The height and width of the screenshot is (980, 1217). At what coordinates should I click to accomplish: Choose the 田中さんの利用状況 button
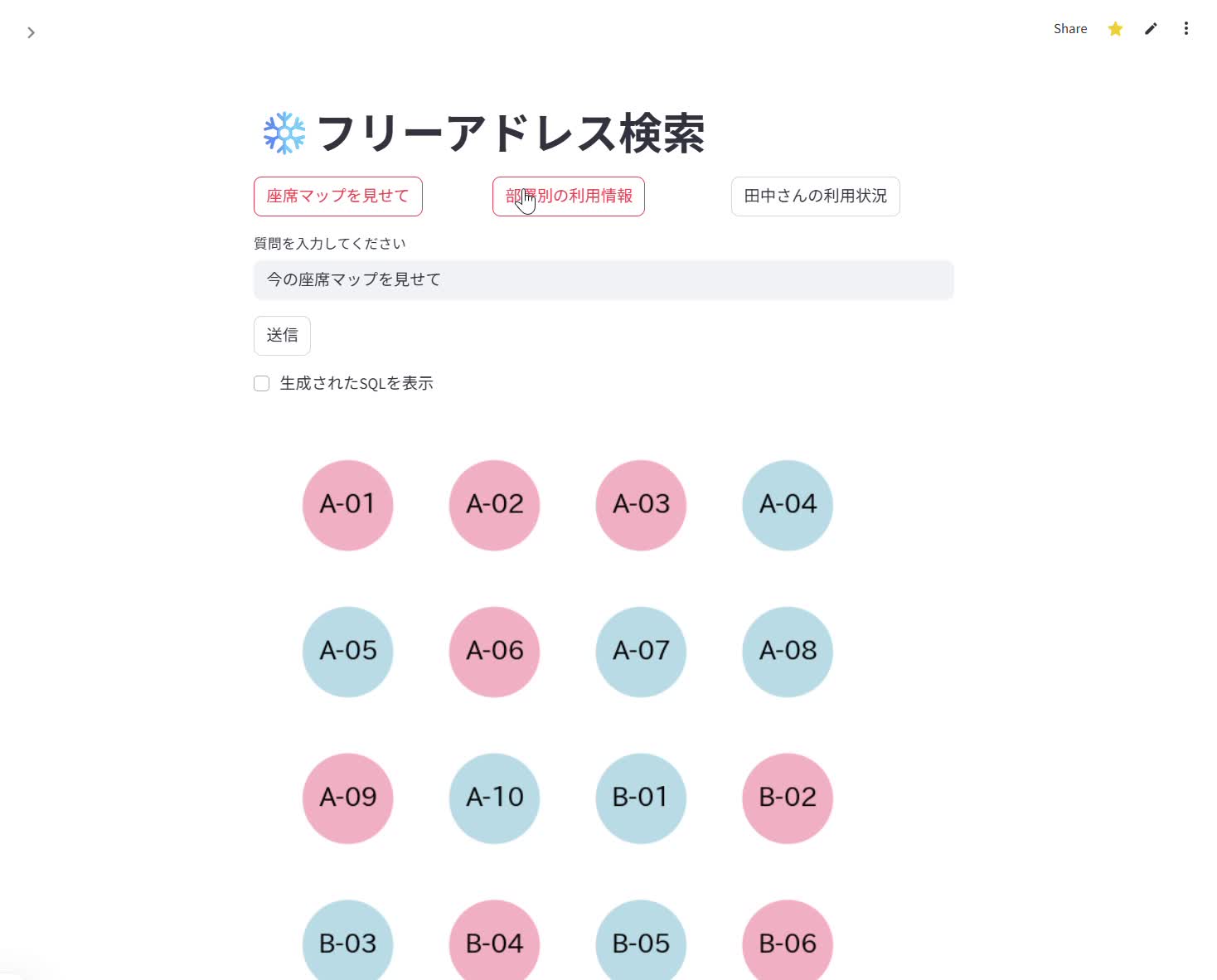tap(816, 196)
